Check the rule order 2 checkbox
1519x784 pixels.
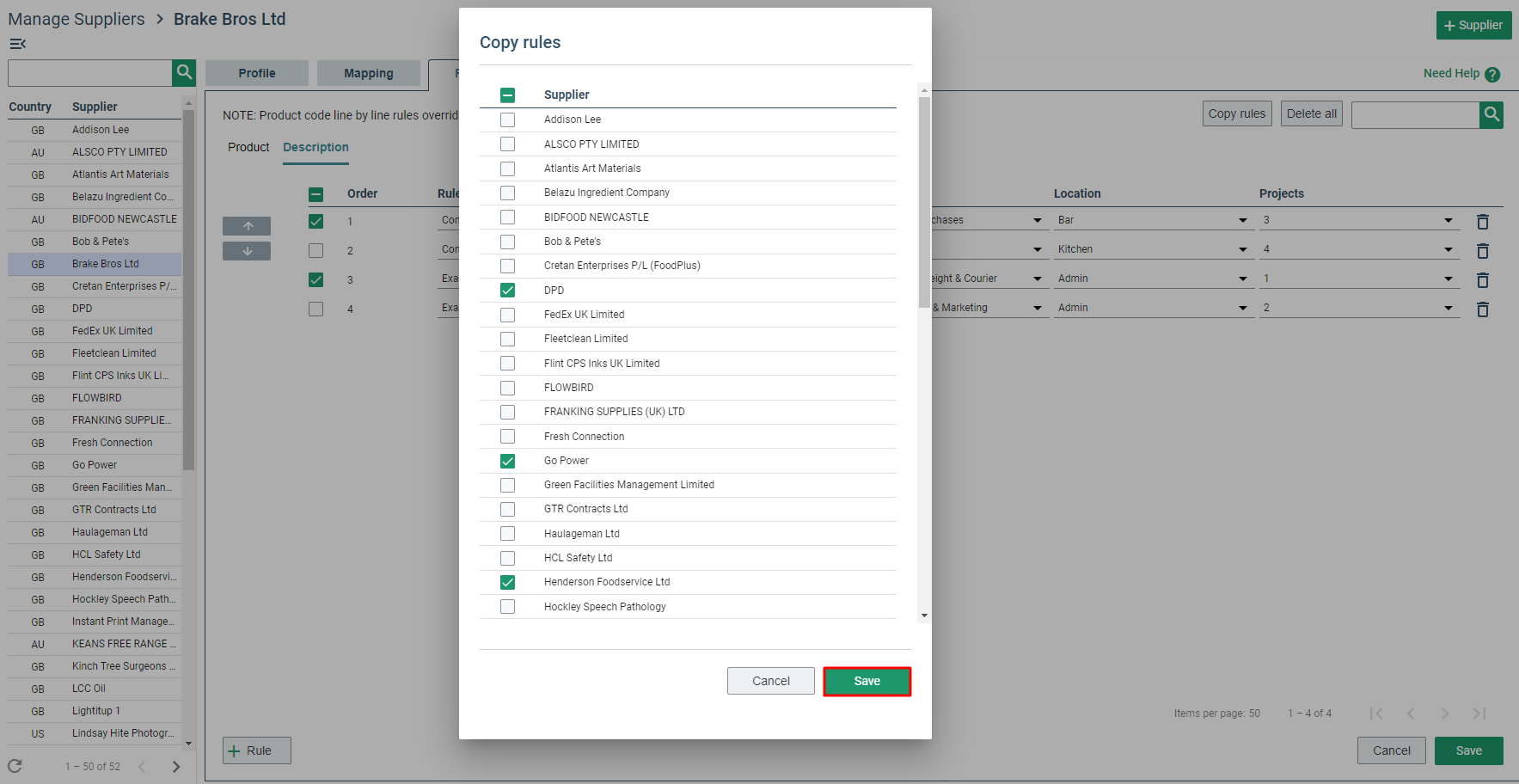tap(316, 251)
